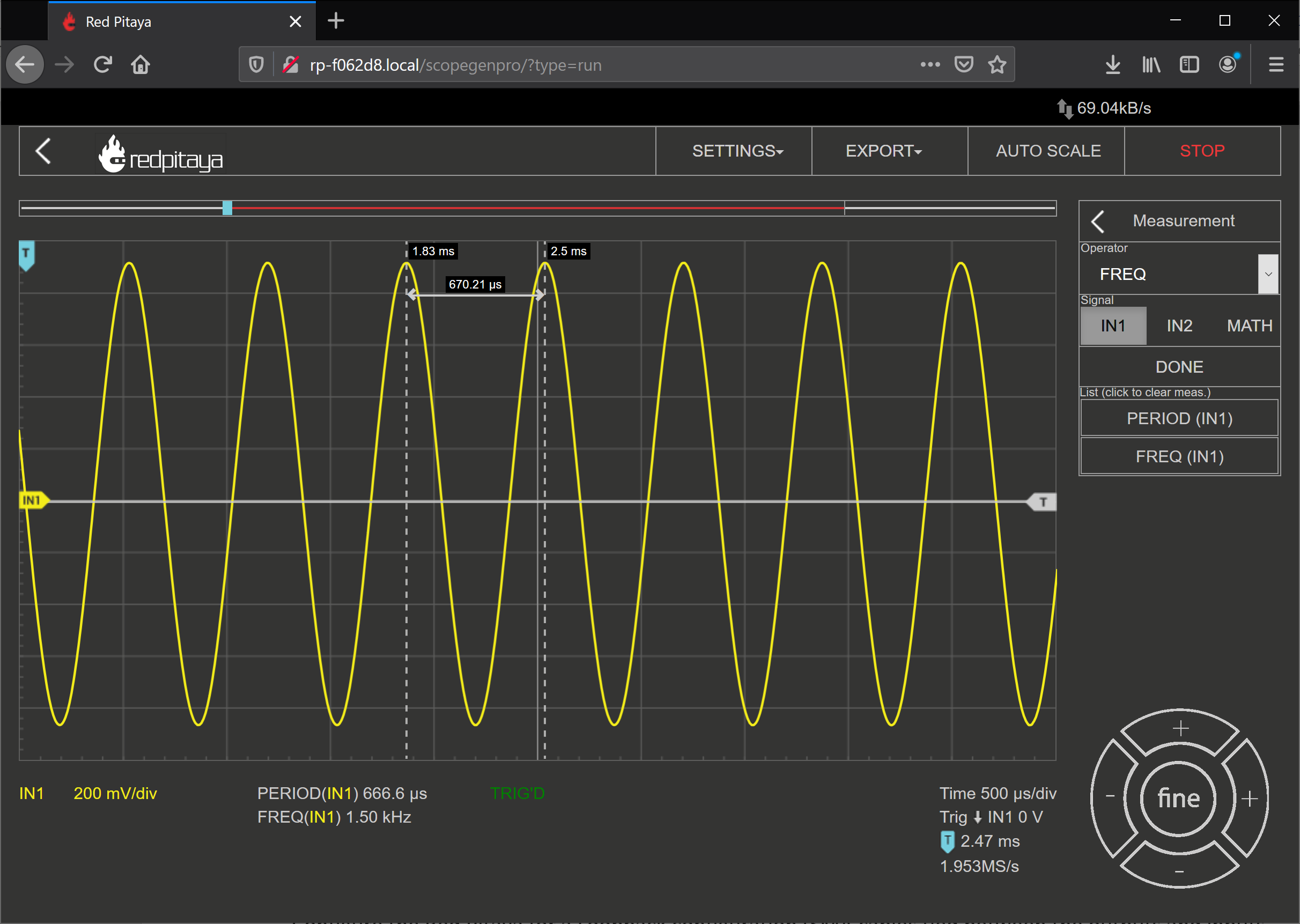Open the EXPORT dropdown menu

[x=883, y=151]
